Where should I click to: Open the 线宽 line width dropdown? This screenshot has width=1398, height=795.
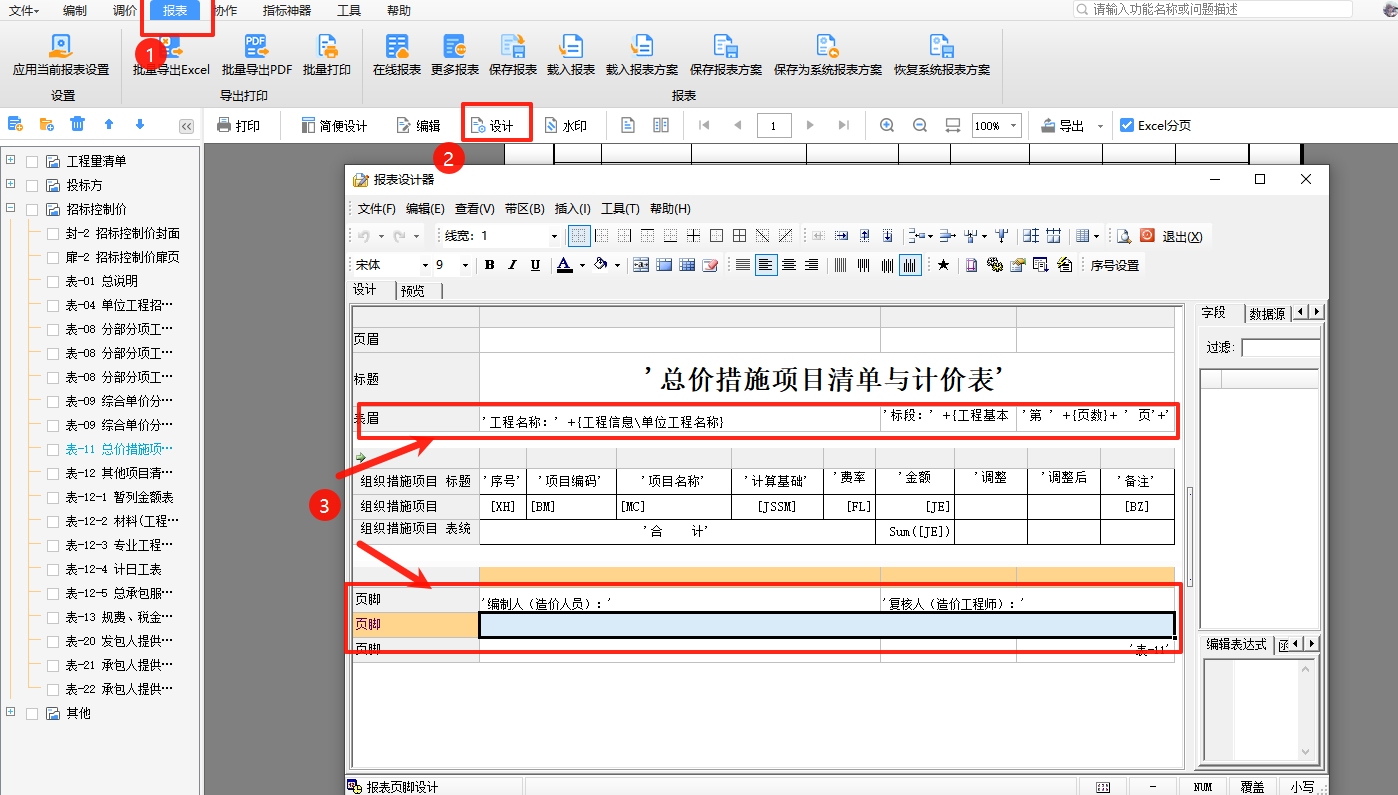(x=554, y=236)
